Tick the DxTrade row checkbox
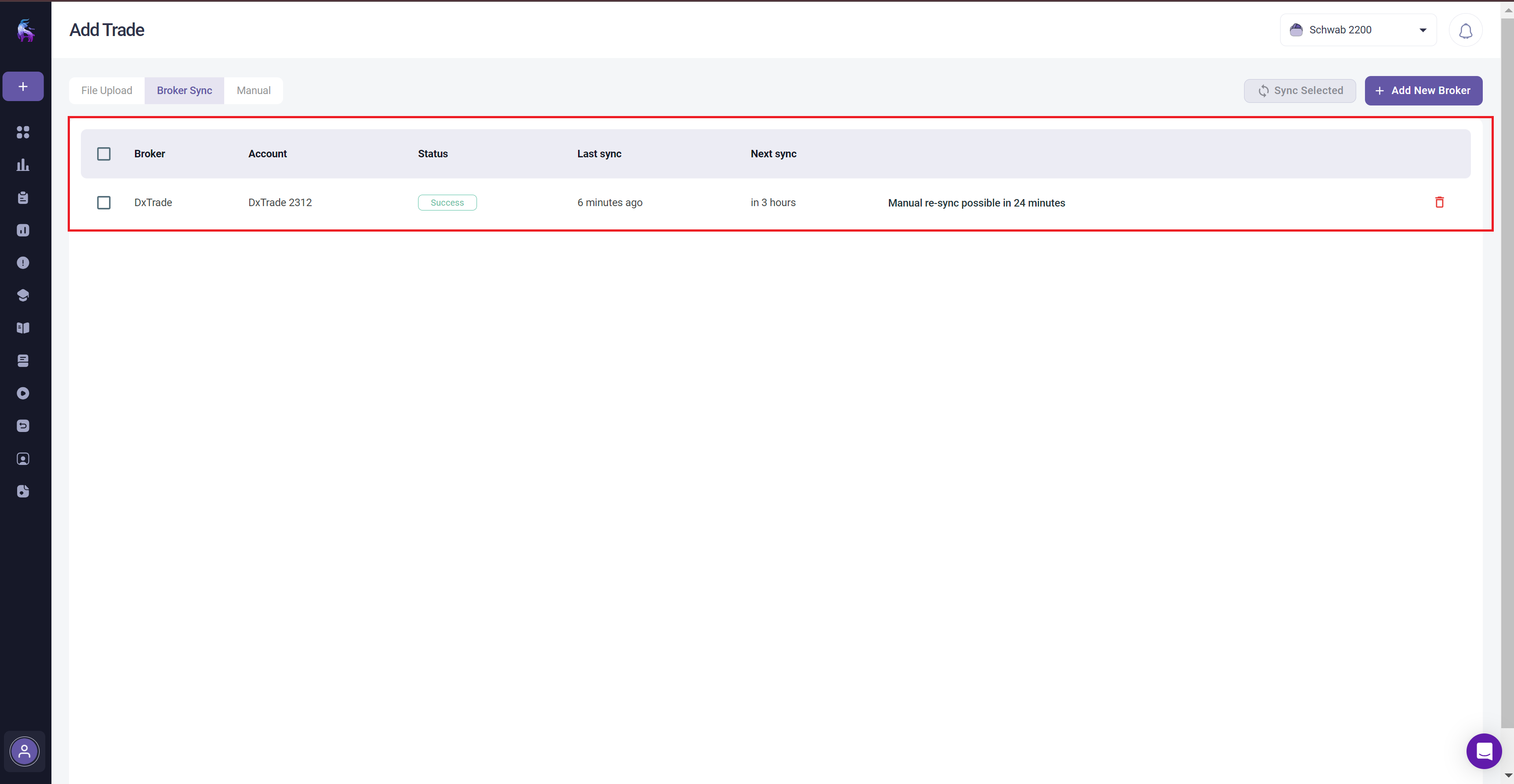Screen dimensions: 1514x784 coord(103,203)
